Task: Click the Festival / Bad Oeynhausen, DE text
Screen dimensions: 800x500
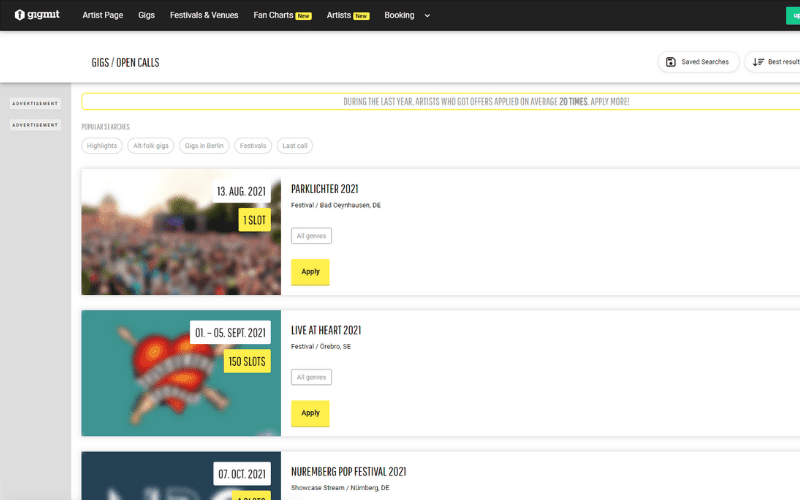Action: point(336,205)
